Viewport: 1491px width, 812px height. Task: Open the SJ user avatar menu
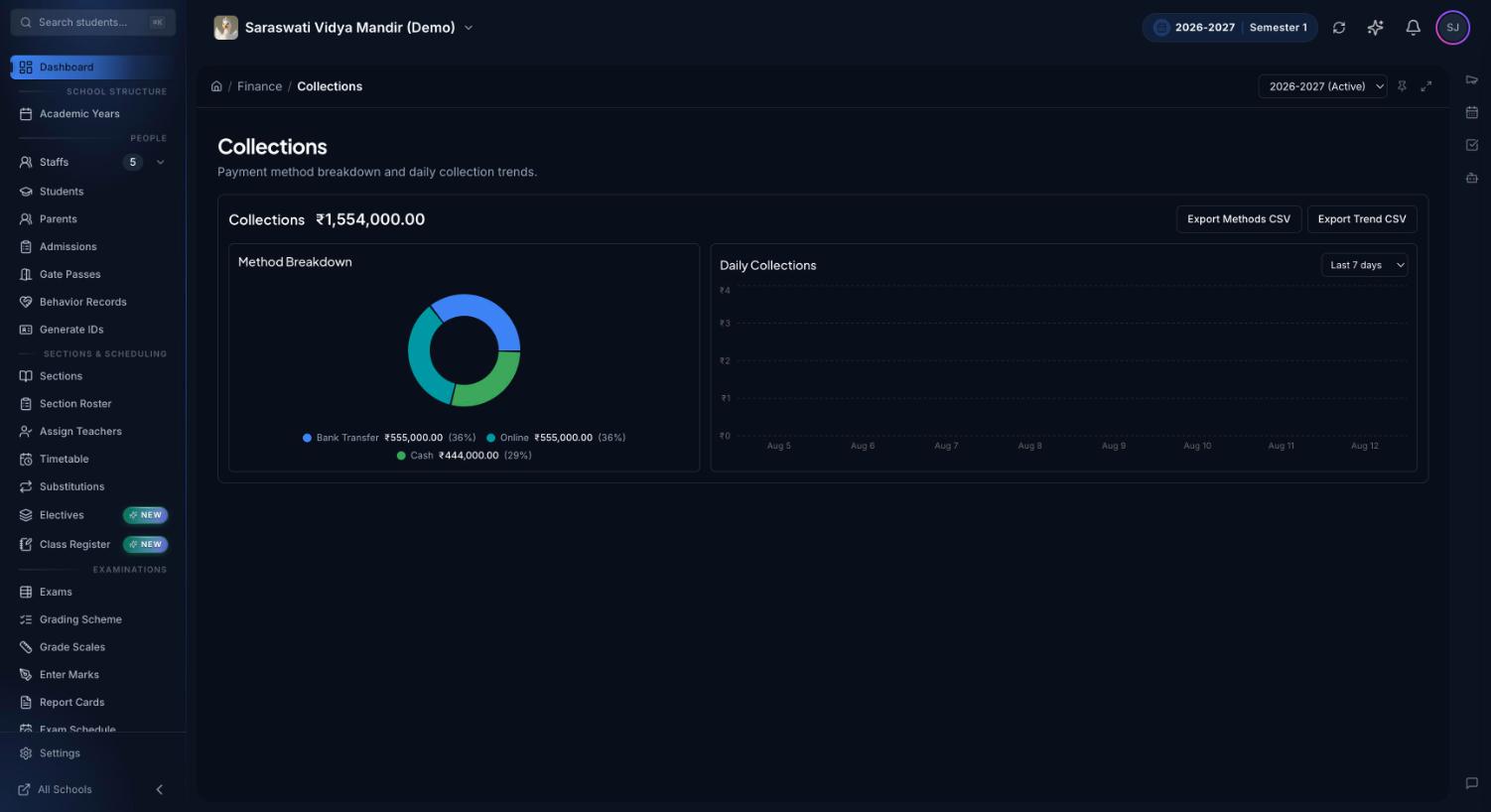(x=1452, y=28)
